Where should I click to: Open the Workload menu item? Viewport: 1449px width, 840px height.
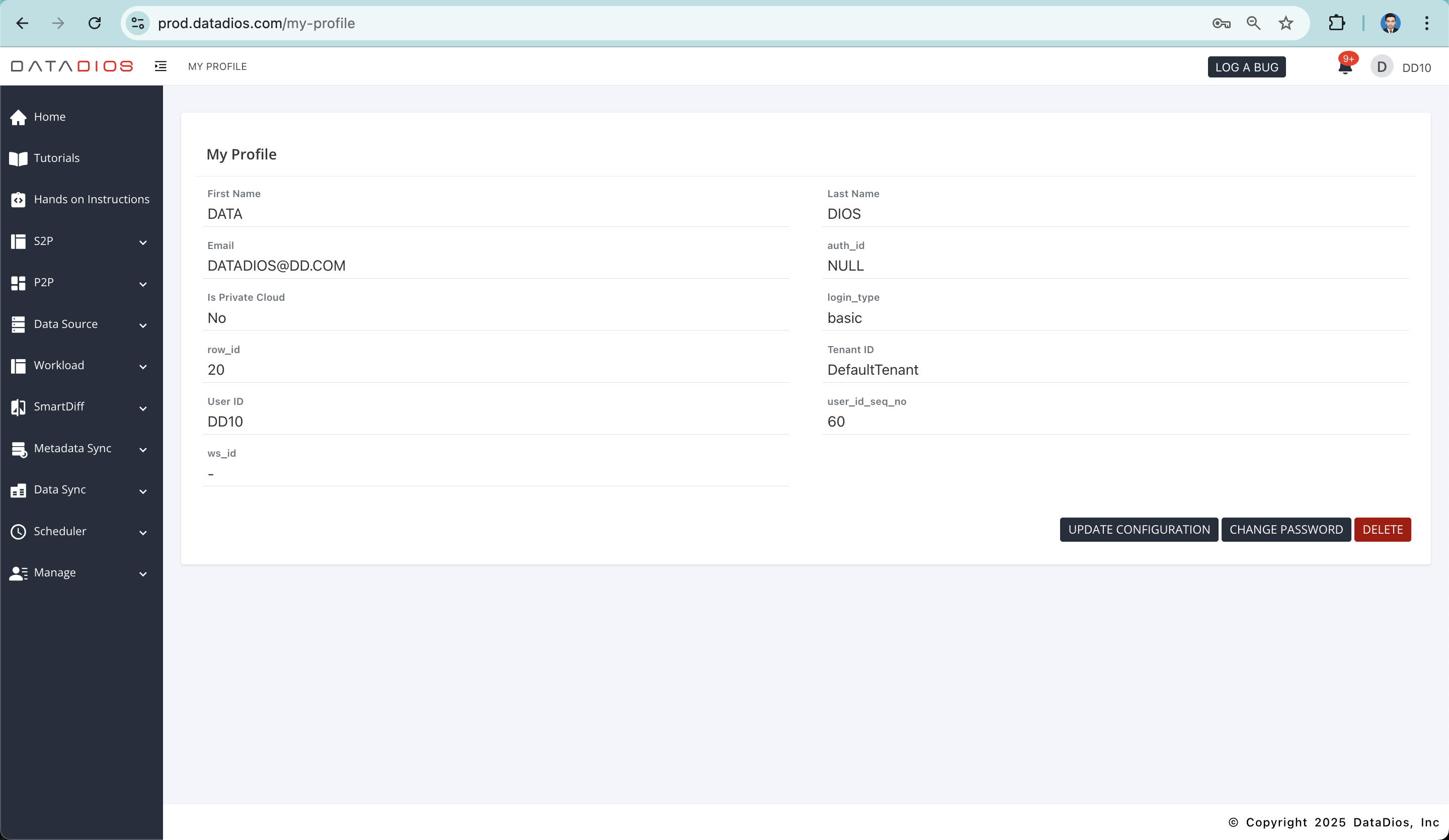tap(59, 366)
